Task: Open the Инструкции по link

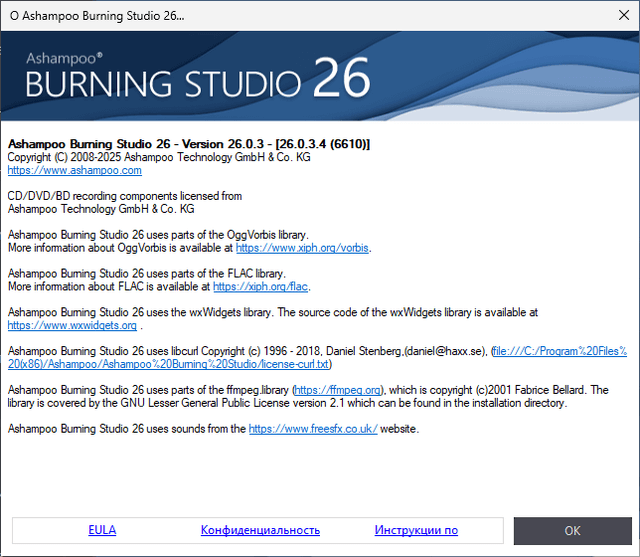Action: pyautogui.click(x=416, y=530)
